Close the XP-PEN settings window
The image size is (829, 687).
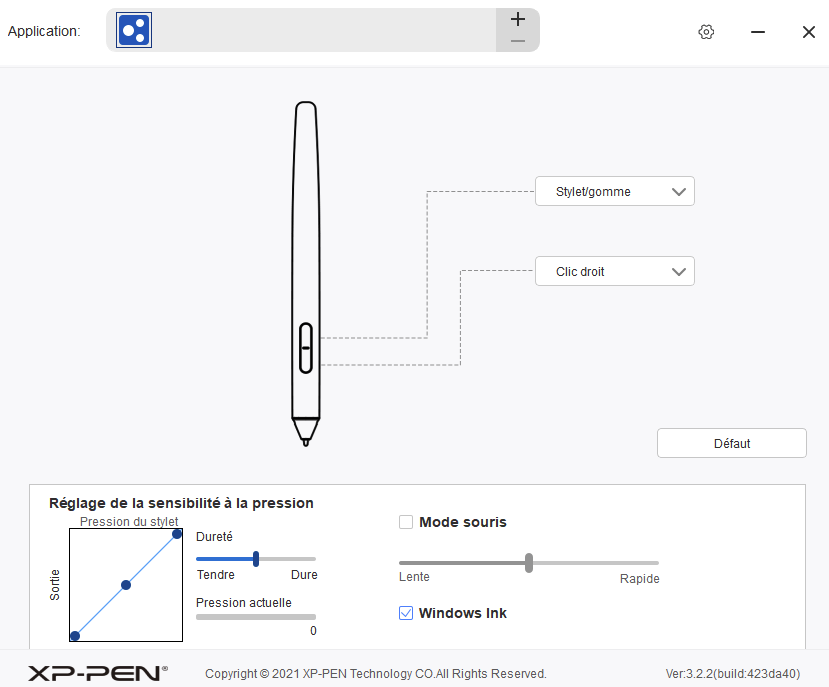coord(808,32)
